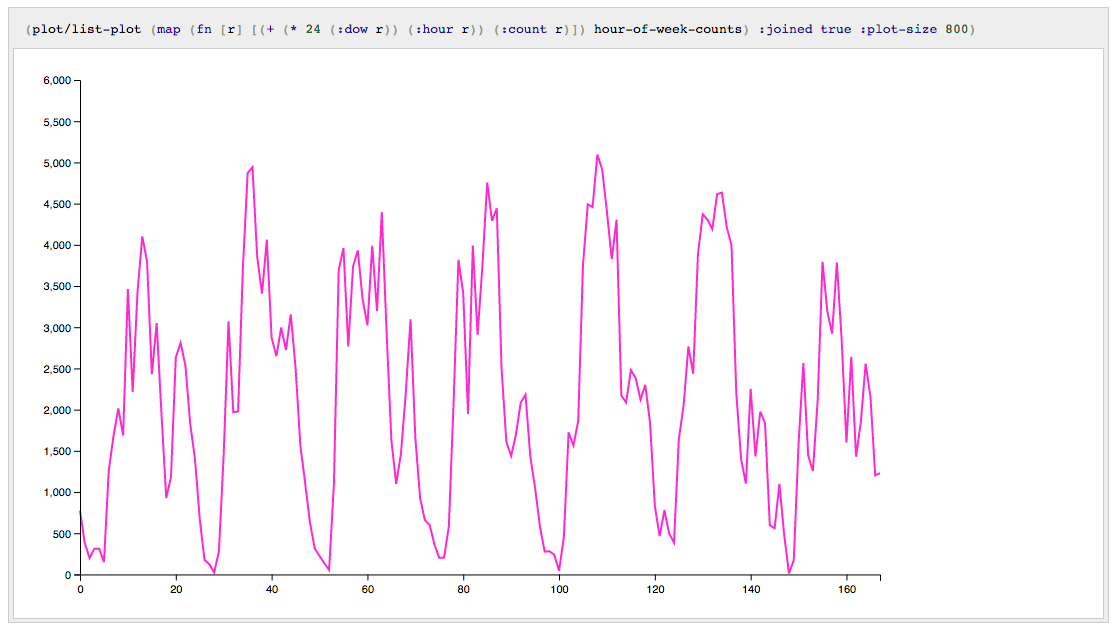The width and height of the screenshot is (1113, 628).
Task: Click the 80 x-axis tick label
Action: tap(464, 589)
